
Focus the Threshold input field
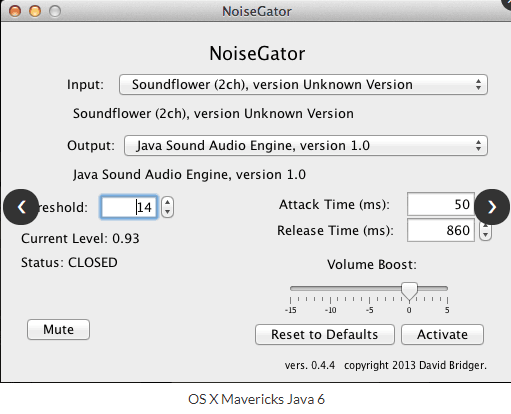(129, 207)
